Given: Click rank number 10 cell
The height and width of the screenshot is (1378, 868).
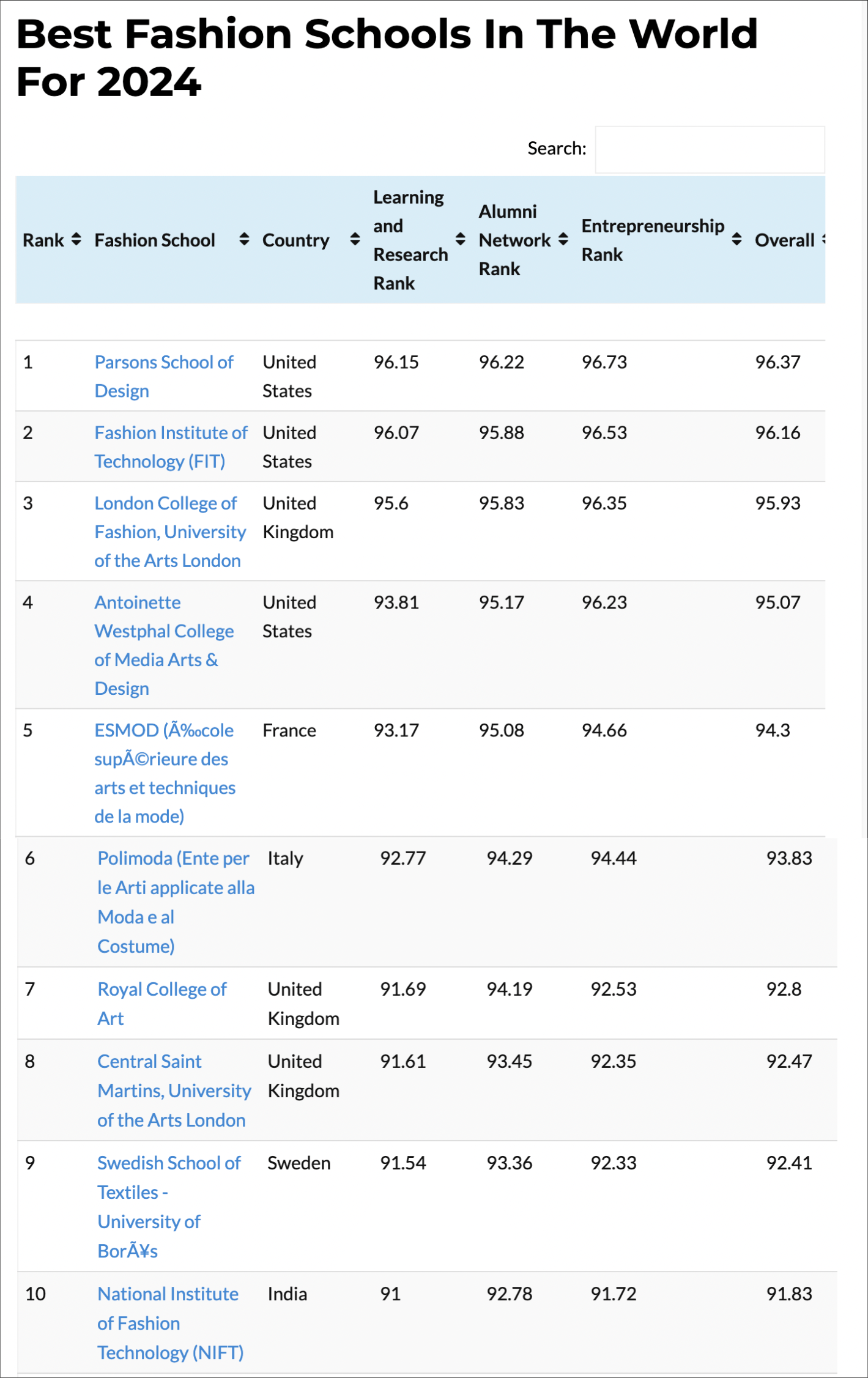Looking at the screenshot, I should (x=35, y=1294).
